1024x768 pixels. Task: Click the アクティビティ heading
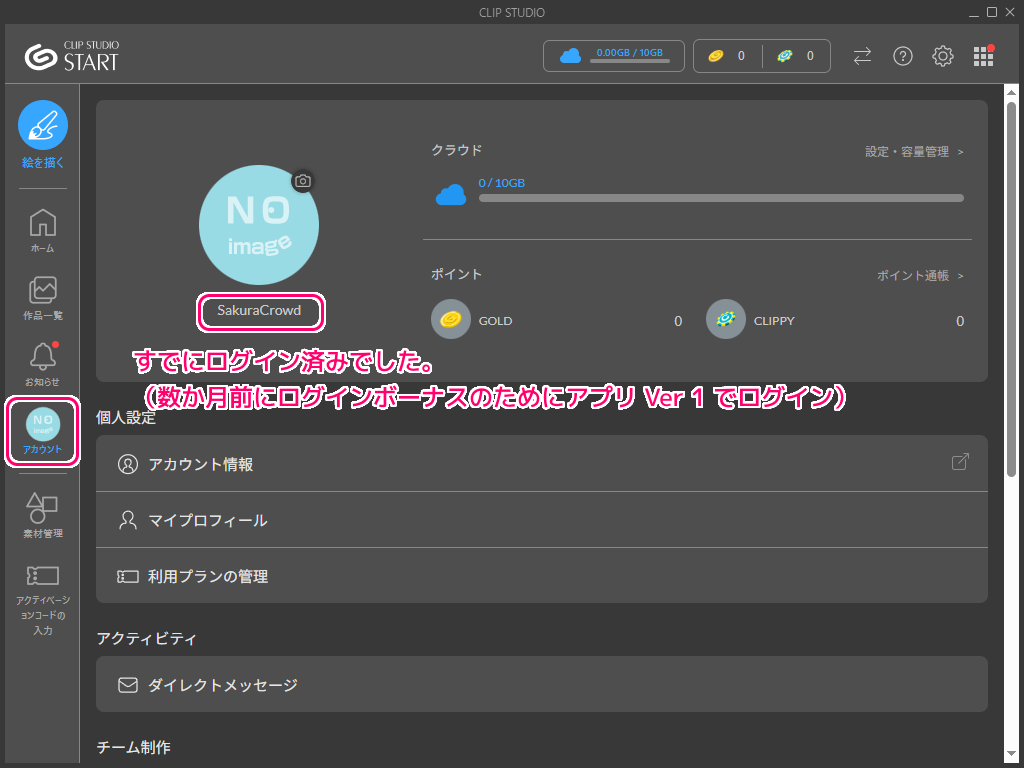146,638
